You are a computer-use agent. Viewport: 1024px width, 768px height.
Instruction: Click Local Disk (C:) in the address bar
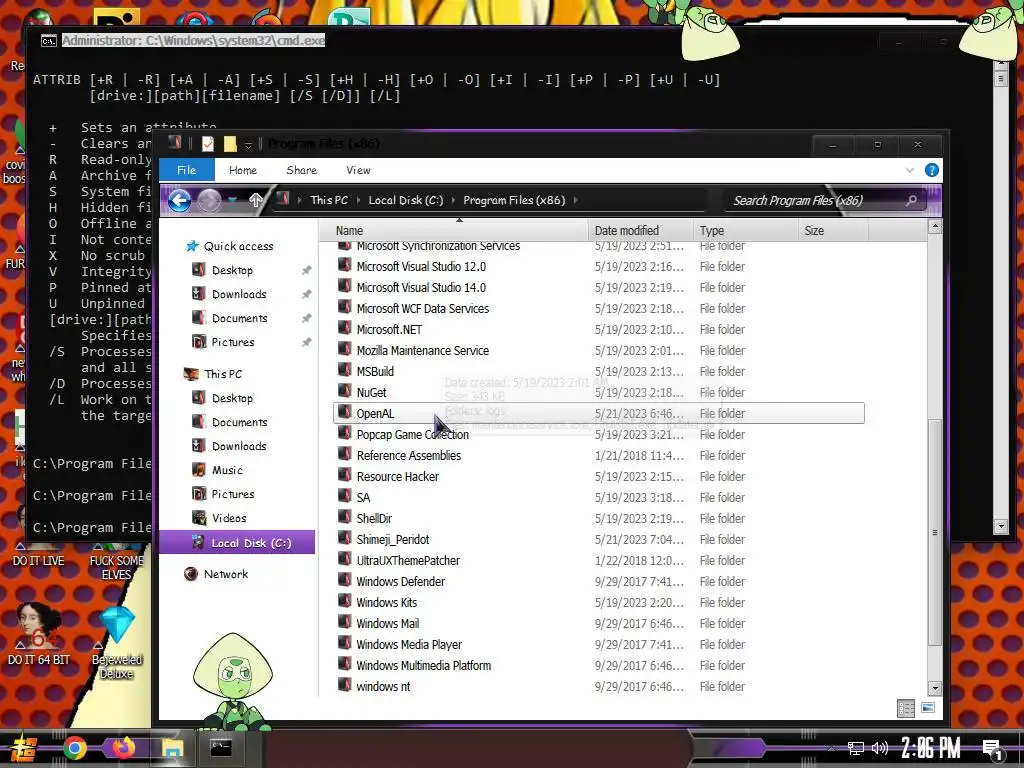tap(406, 200)
